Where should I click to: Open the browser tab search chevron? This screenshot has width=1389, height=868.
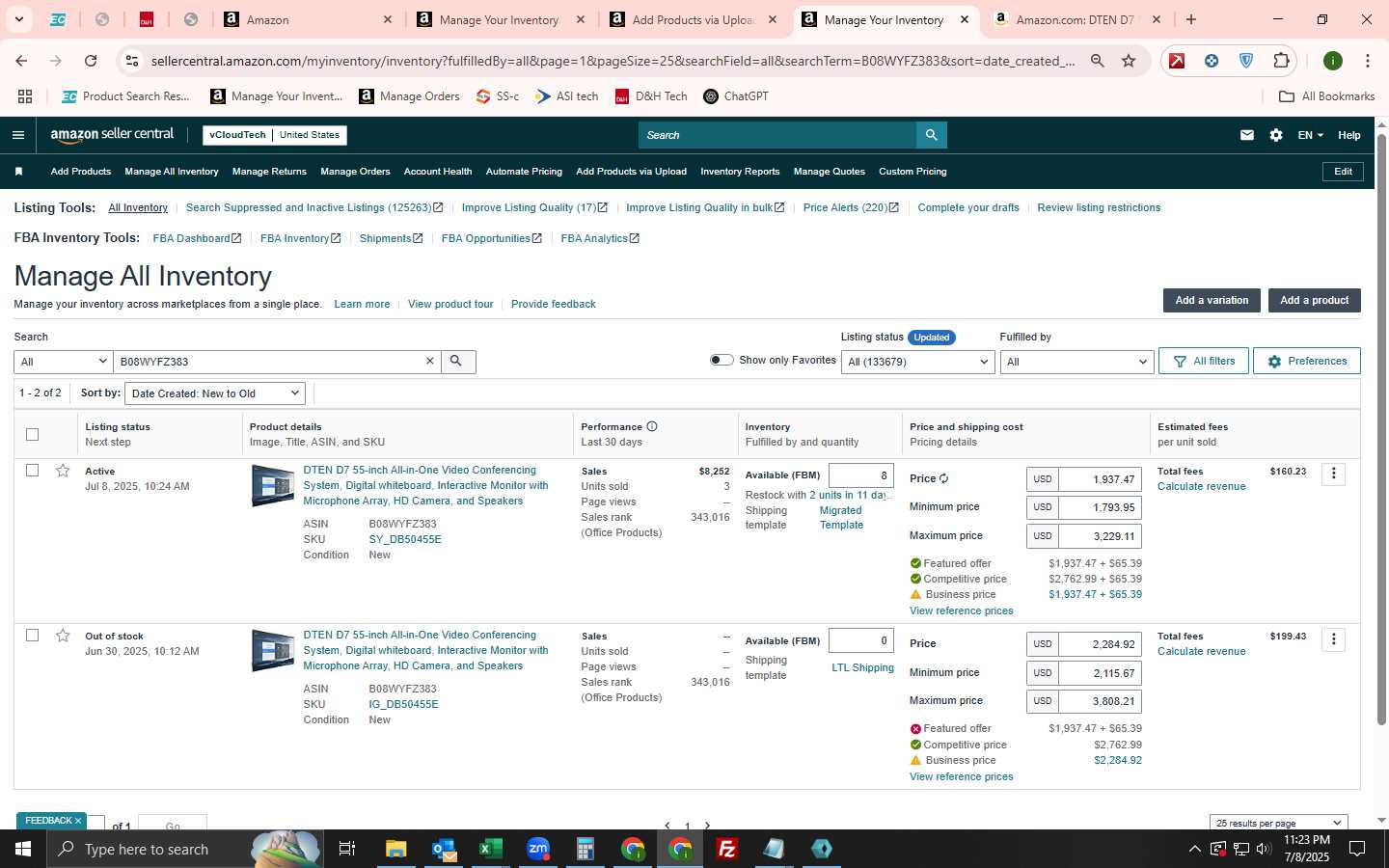[x=18, y=19]
